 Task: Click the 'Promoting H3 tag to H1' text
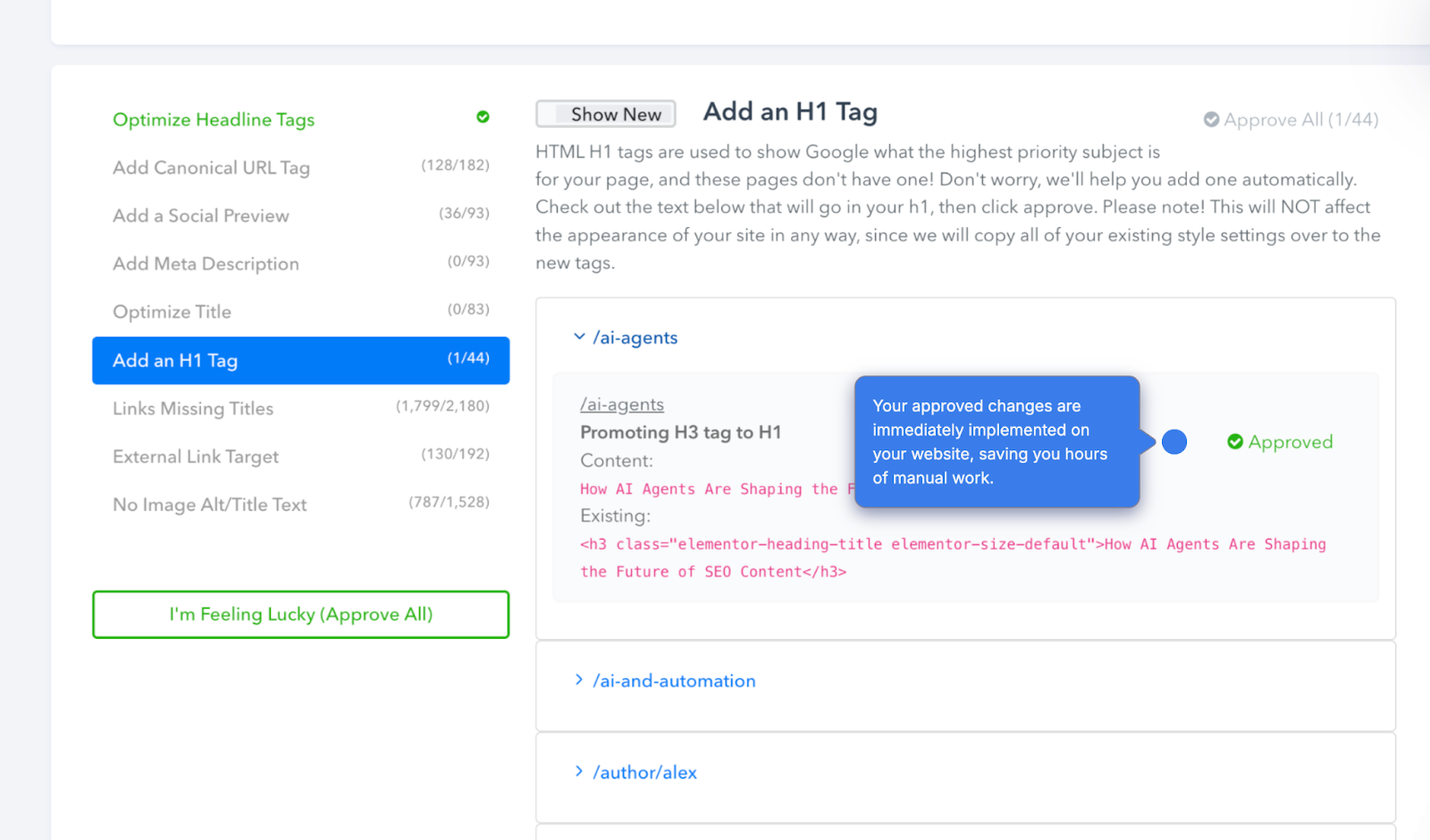(681, 433)
